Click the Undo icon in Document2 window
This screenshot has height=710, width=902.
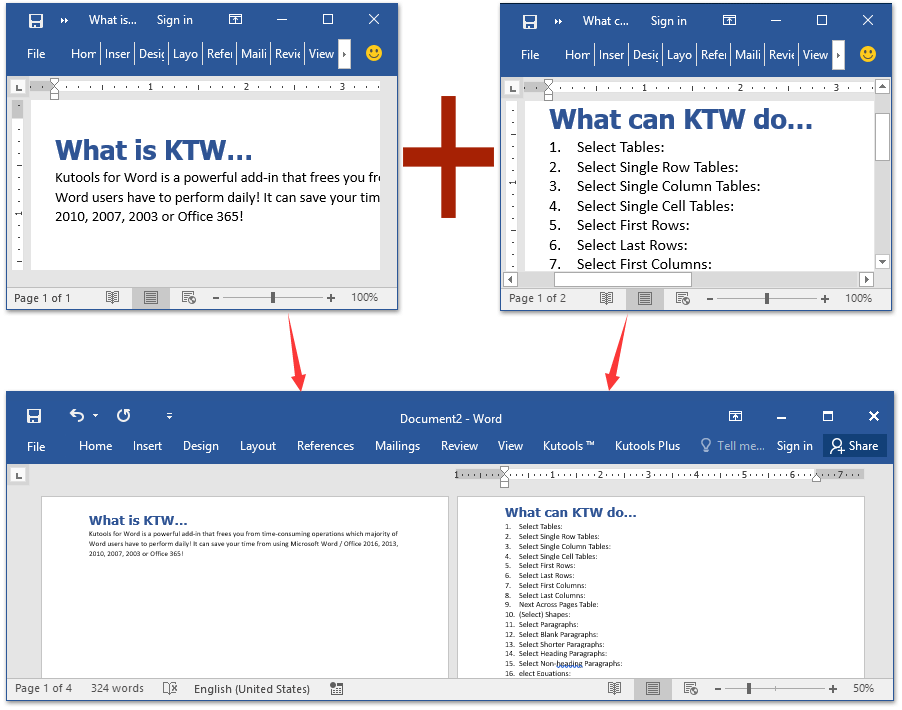click(77, 415)
